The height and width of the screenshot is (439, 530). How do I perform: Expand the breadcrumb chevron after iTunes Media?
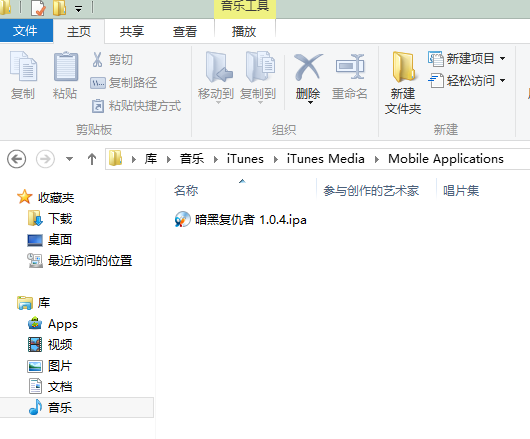[x=377, y=159]
